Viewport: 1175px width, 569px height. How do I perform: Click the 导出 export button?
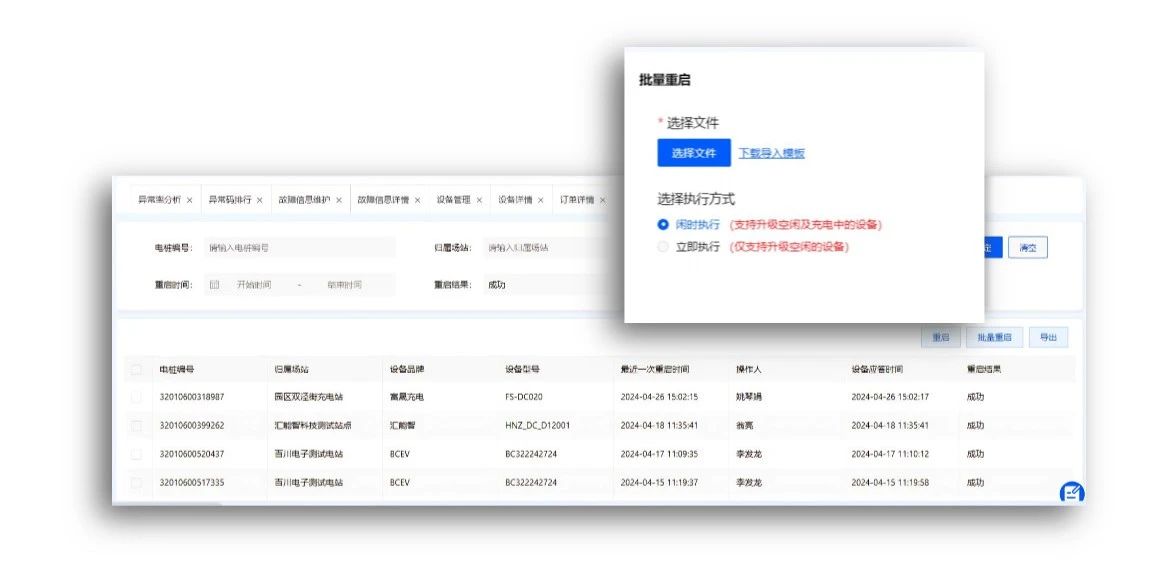tap(1047, 338)
